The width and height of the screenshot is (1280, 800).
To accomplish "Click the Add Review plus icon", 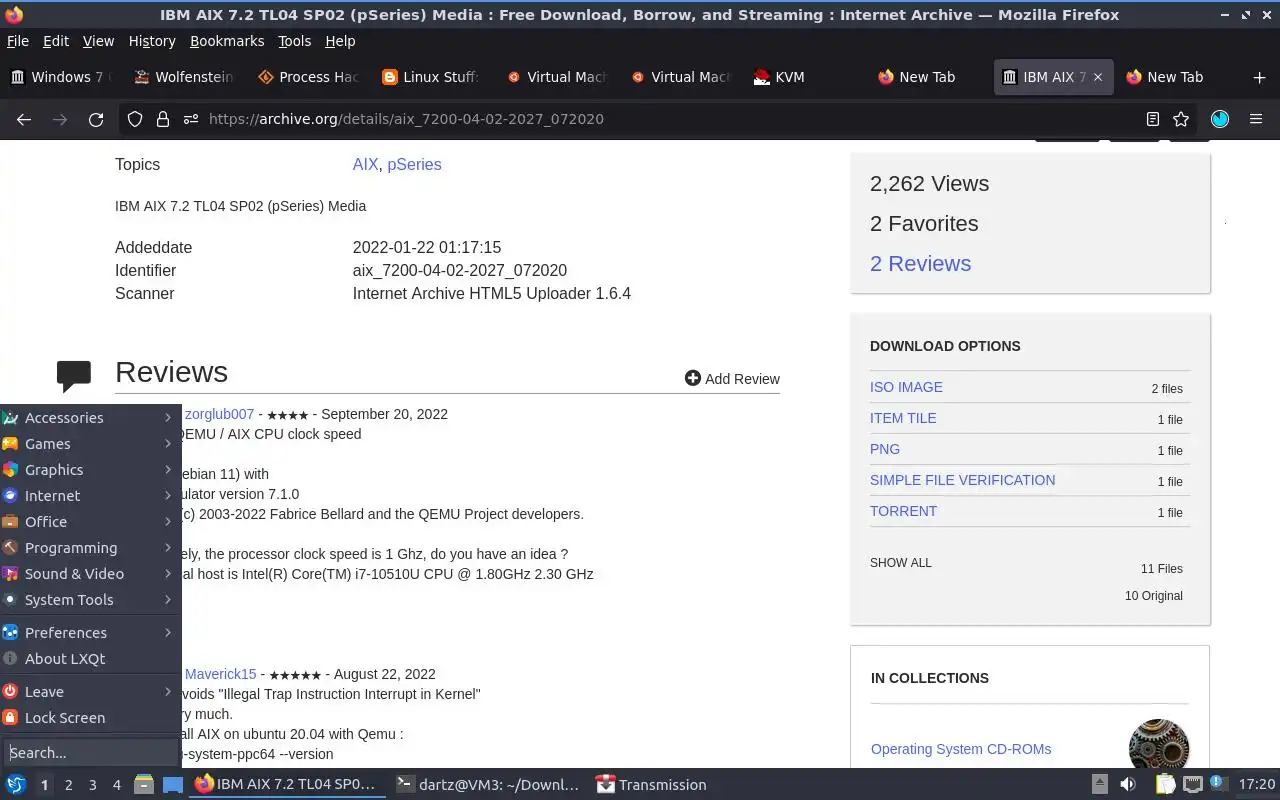I will 692,378.
